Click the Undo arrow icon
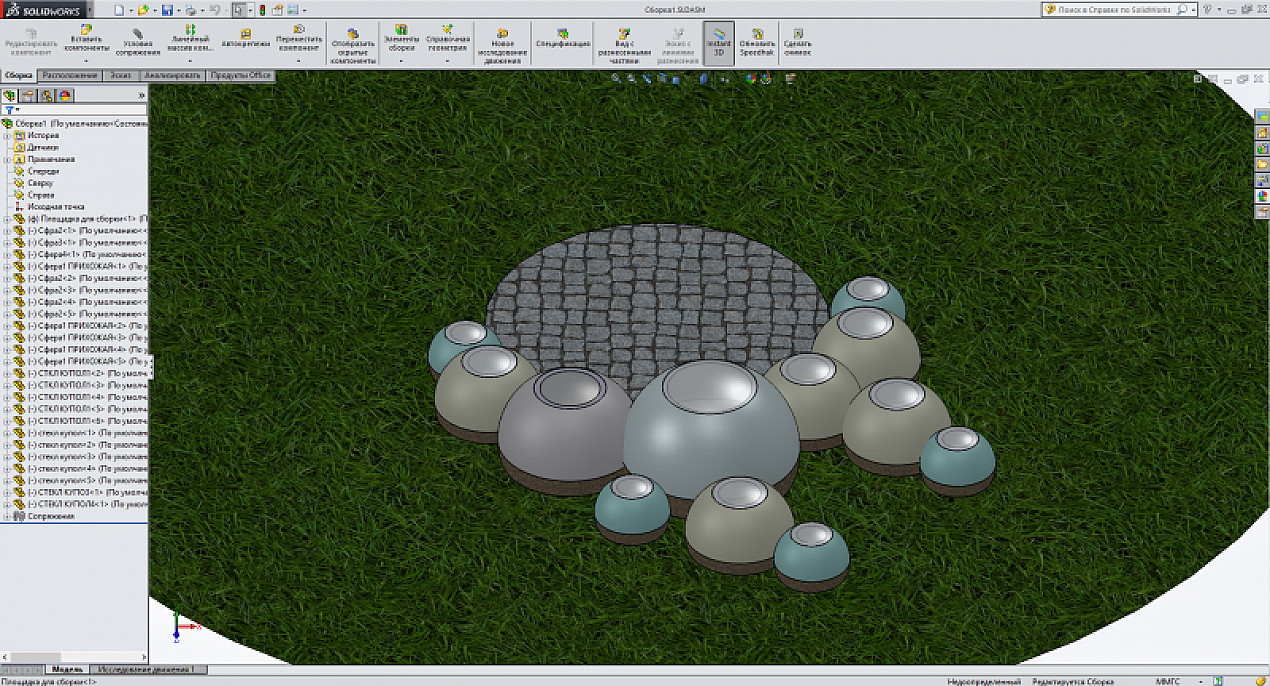1270x686 pixels. coord(215,9)
